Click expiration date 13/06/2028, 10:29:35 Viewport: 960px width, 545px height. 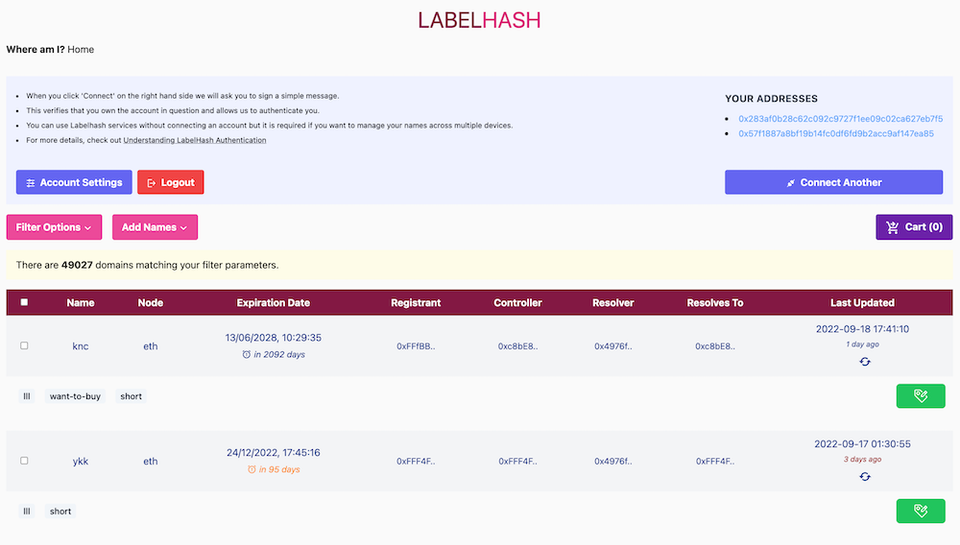tap(273, 337)
